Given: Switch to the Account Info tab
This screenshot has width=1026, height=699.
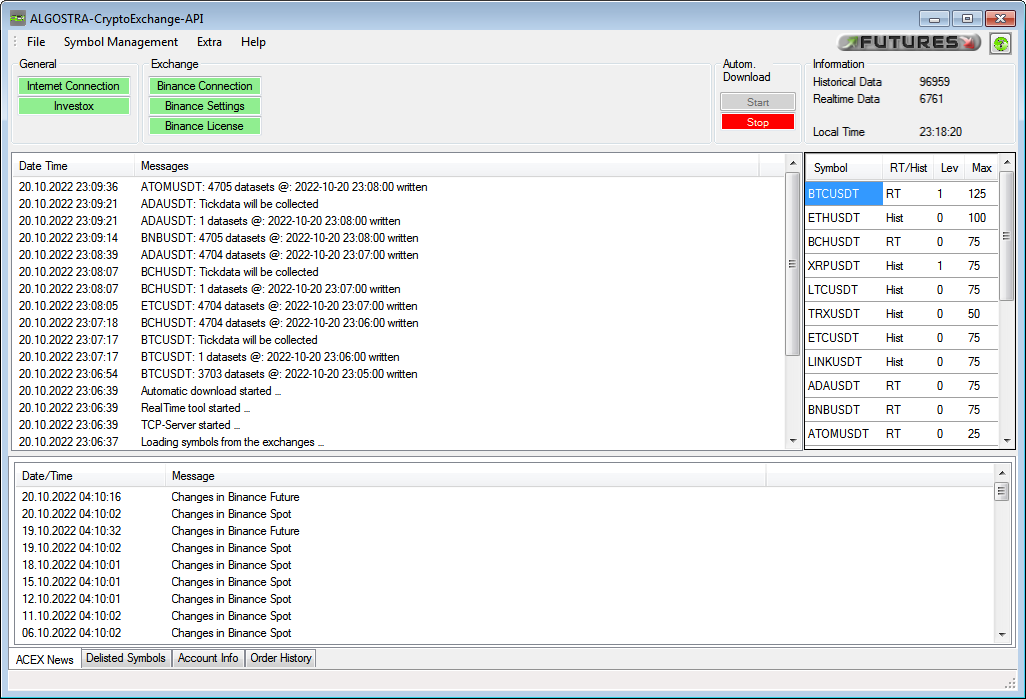Looking at the screenshot, I should coord(208,658).
